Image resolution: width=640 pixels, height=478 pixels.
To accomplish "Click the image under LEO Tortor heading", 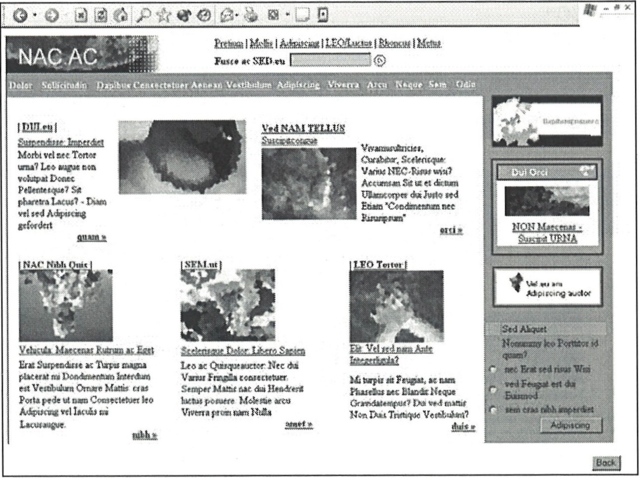I will point(397,306).
